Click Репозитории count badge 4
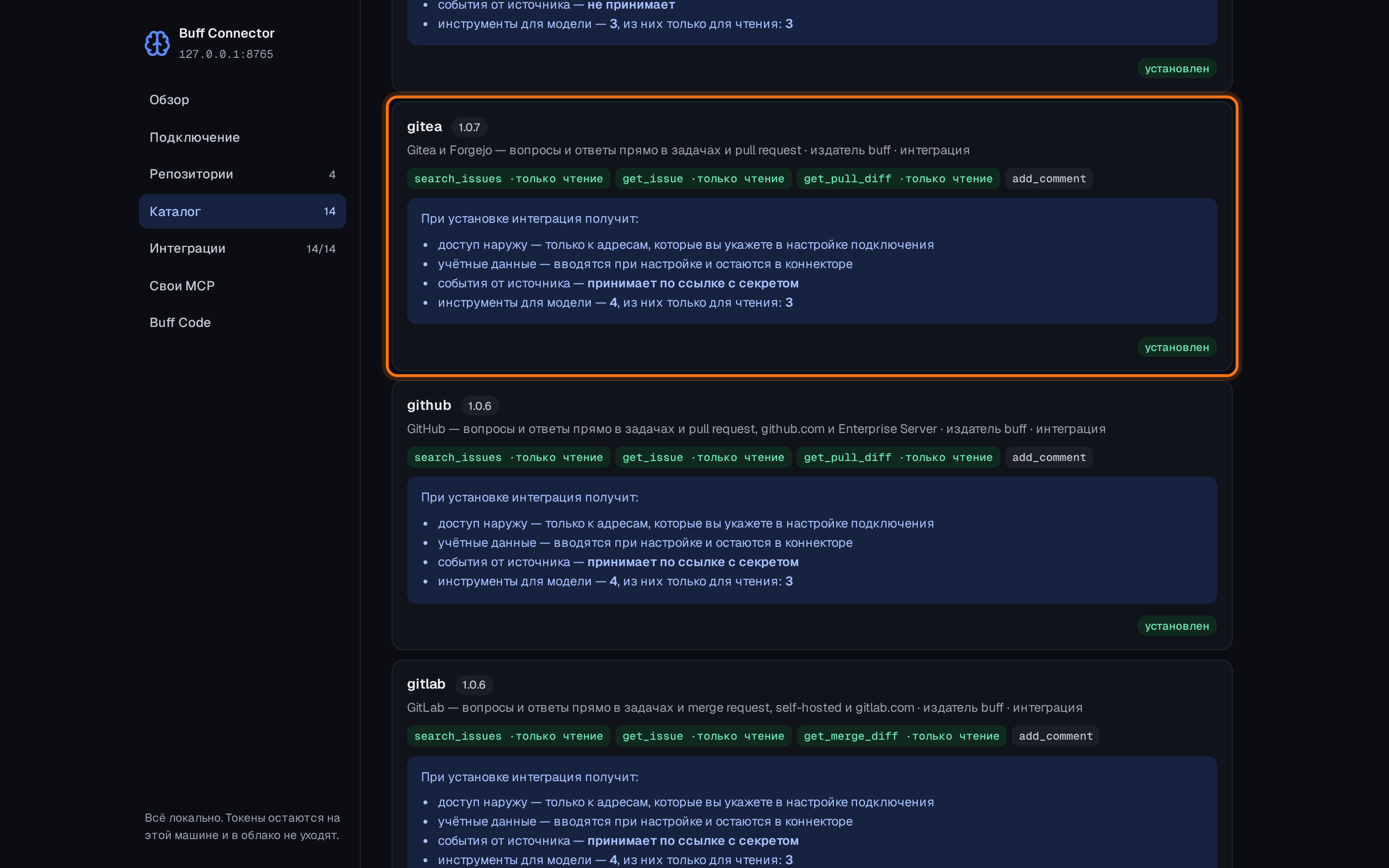 pos(332,175)
